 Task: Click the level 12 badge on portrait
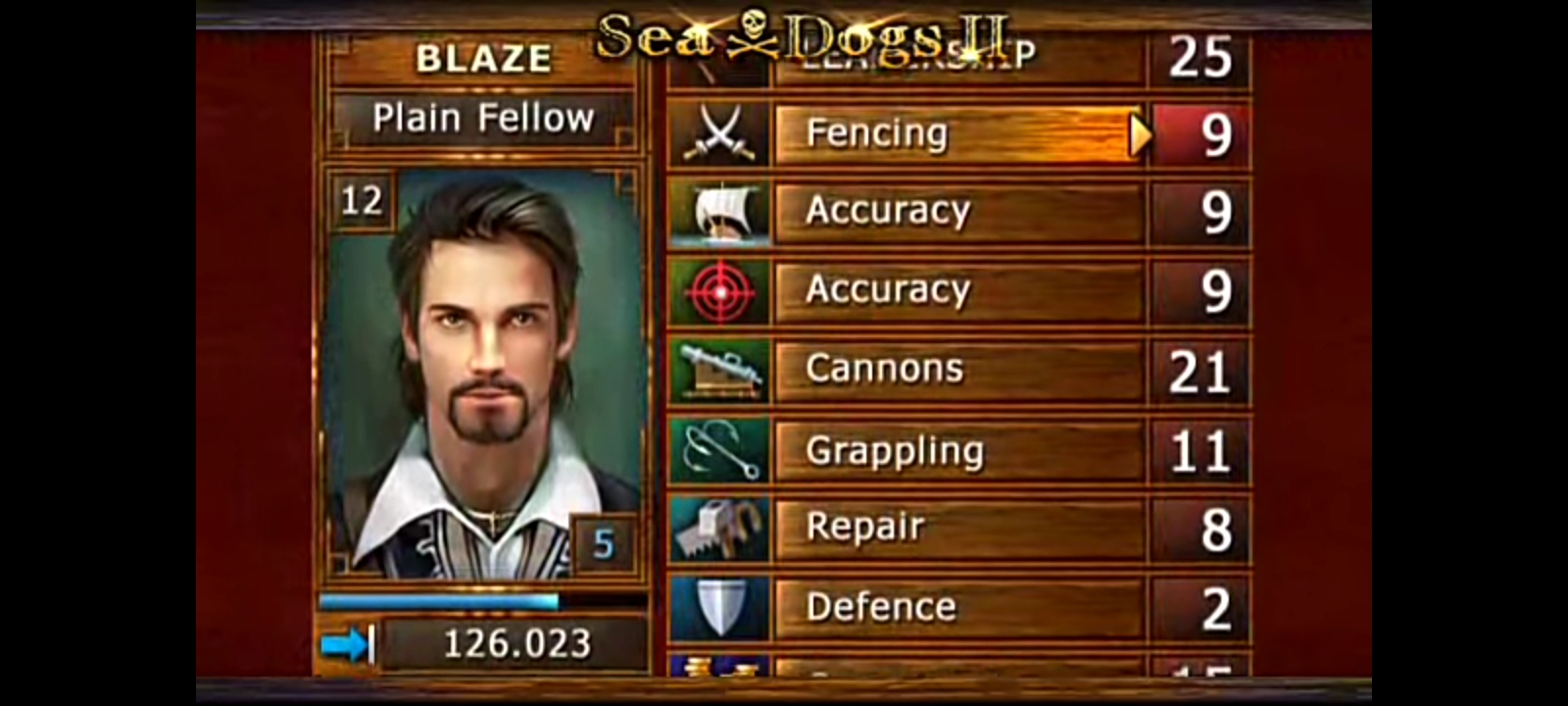coord(362,201)
